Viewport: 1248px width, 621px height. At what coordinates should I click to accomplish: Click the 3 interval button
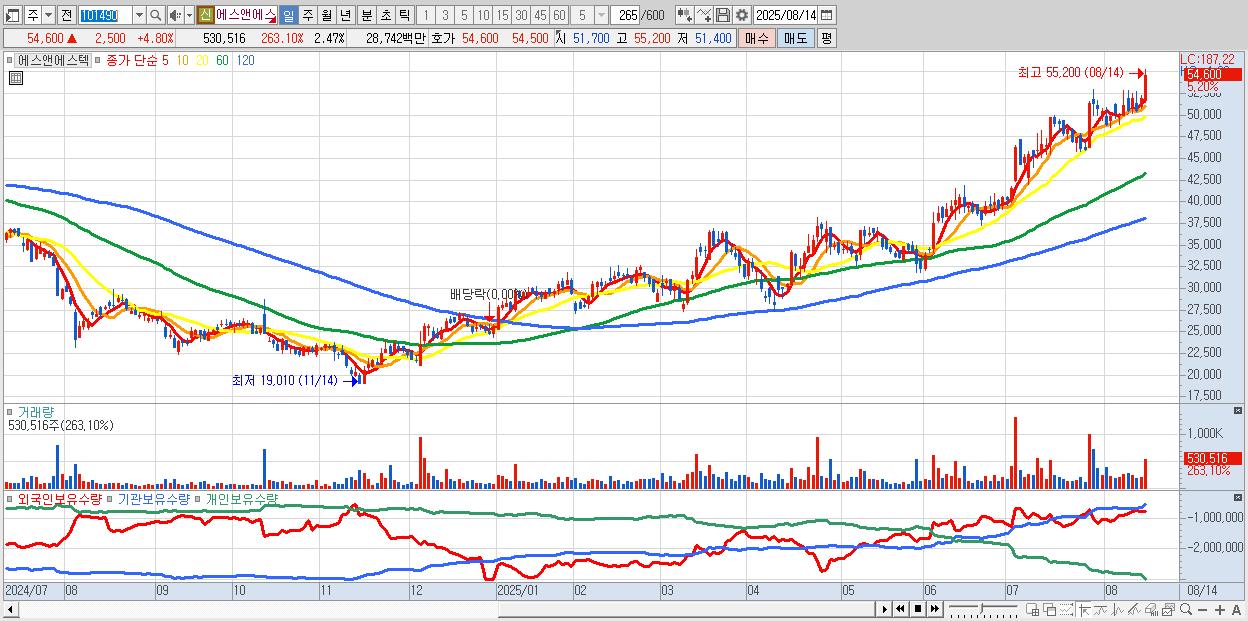[x=445, y=15]
